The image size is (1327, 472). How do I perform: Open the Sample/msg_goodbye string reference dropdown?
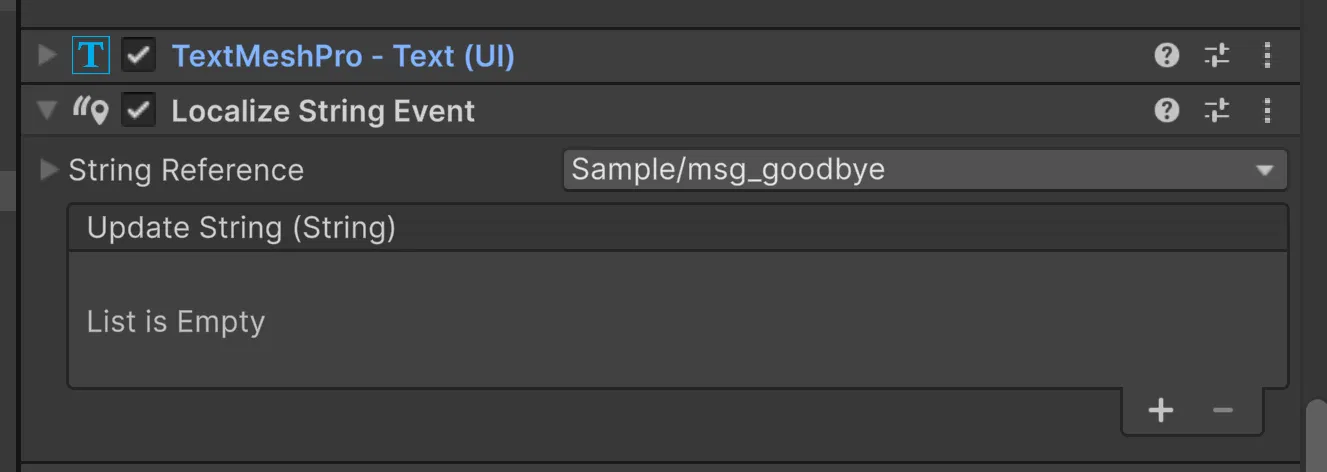pyautogui.click(x=925, y=170)
